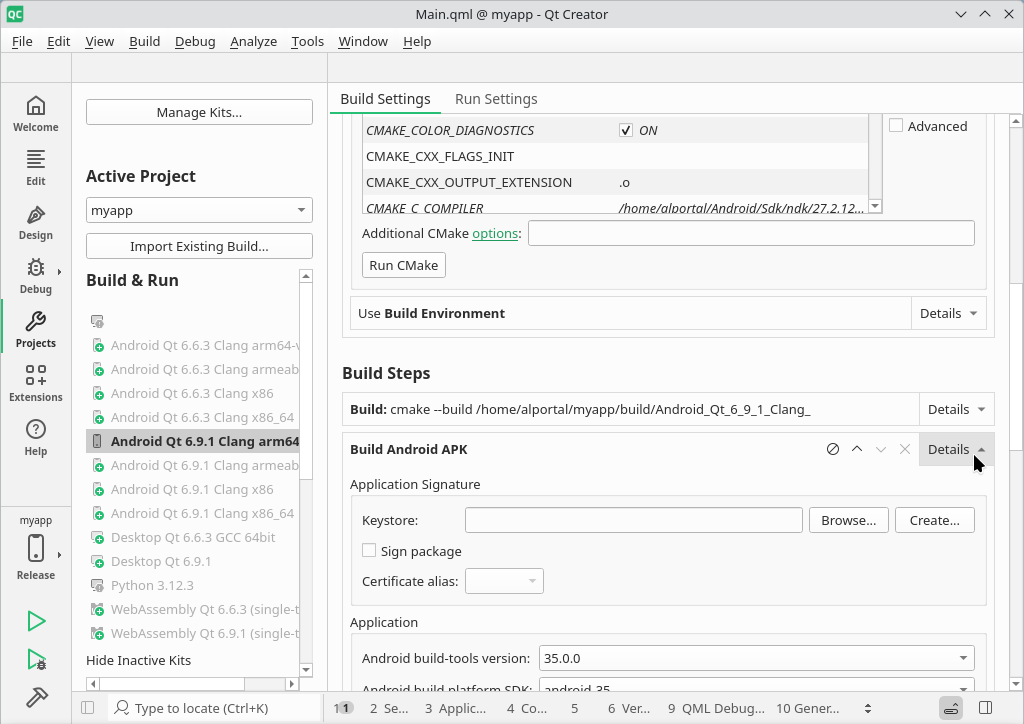Toggle the right sidebar visibility
Image resolution: width=1024 pixels, height=724 pixels.
click(986, 708)
